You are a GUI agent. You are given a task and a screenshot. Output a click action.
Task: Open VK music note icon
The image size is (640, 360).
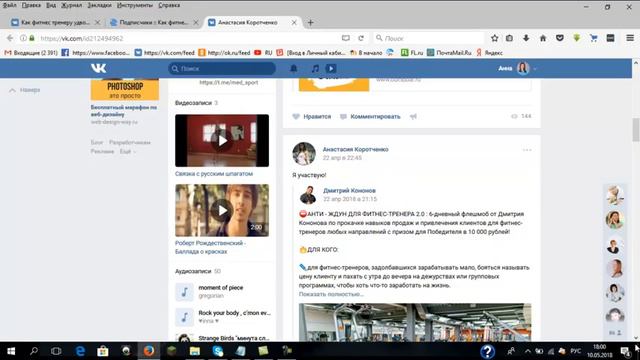tap(315, 69)
